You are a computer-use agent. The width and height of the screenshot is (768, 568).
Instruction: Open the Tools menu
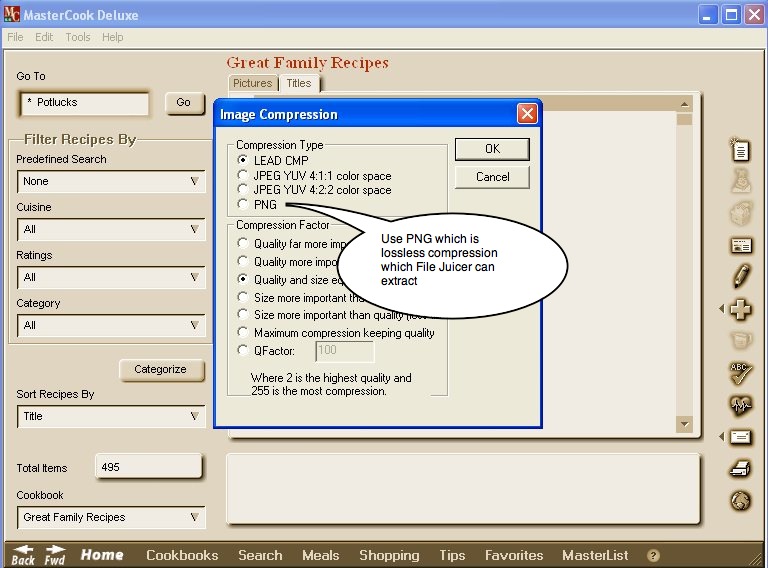(x=78, y=37)
